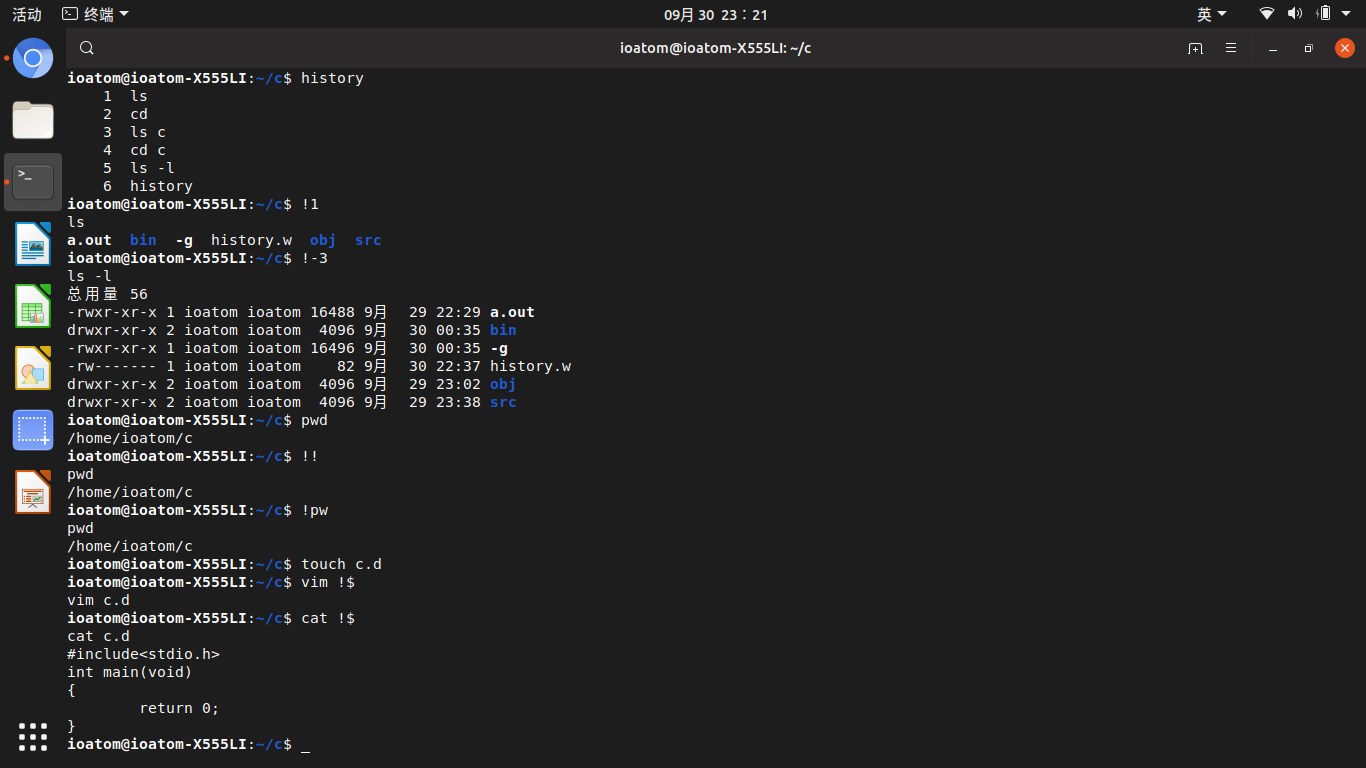This screenshot has width=1366, height=768.
Task: Click the Wi-Fi status icon
Action: (x=1267, y=14)
